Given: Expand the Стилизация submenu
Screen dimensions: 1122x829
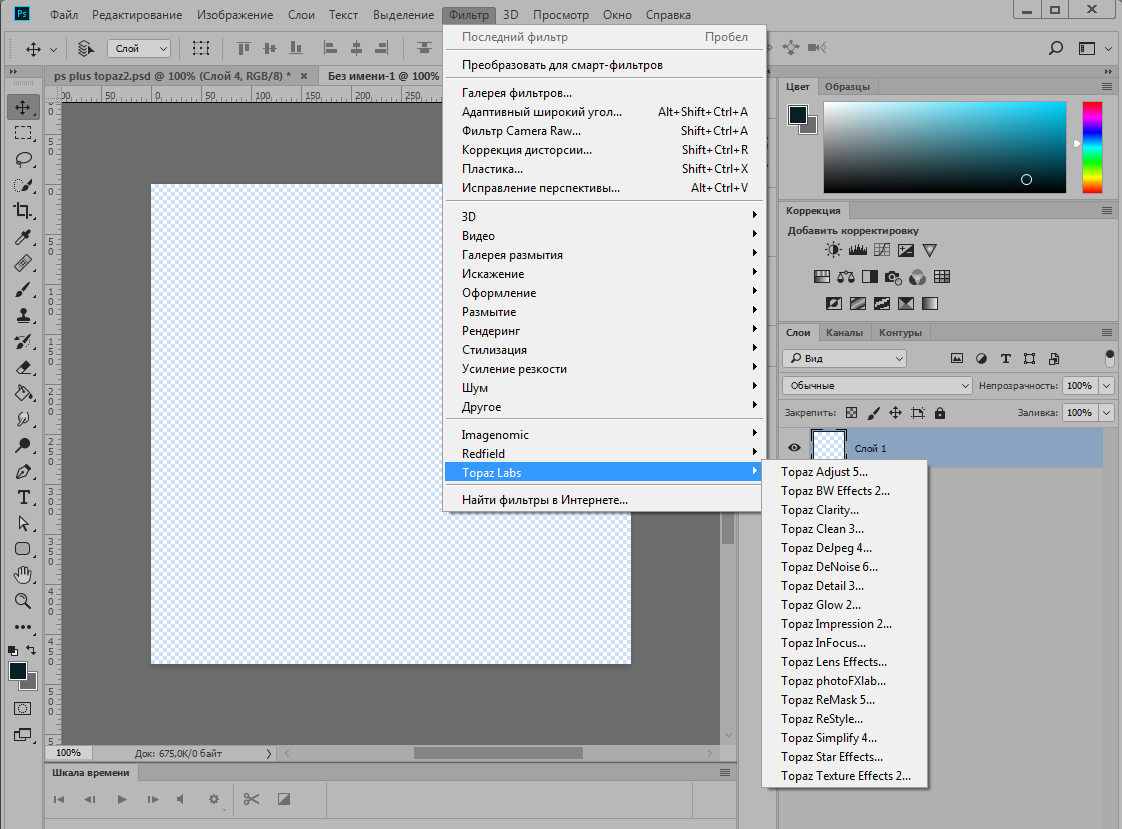Looking at the screenshot, I should pyautogui.click(x=603, y=350).
